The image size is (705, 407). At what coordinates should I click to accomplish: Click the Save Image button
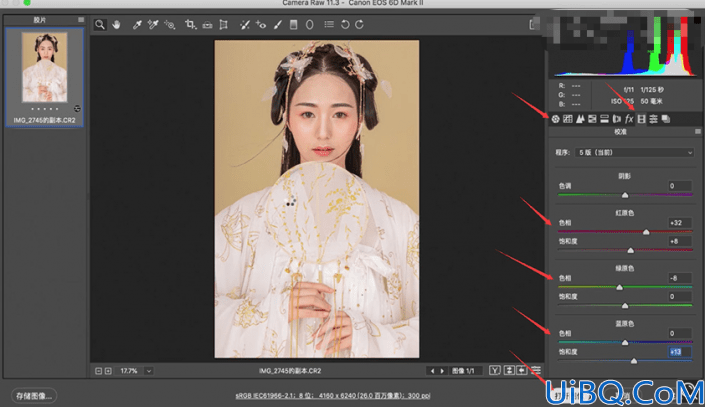[34, 396]
